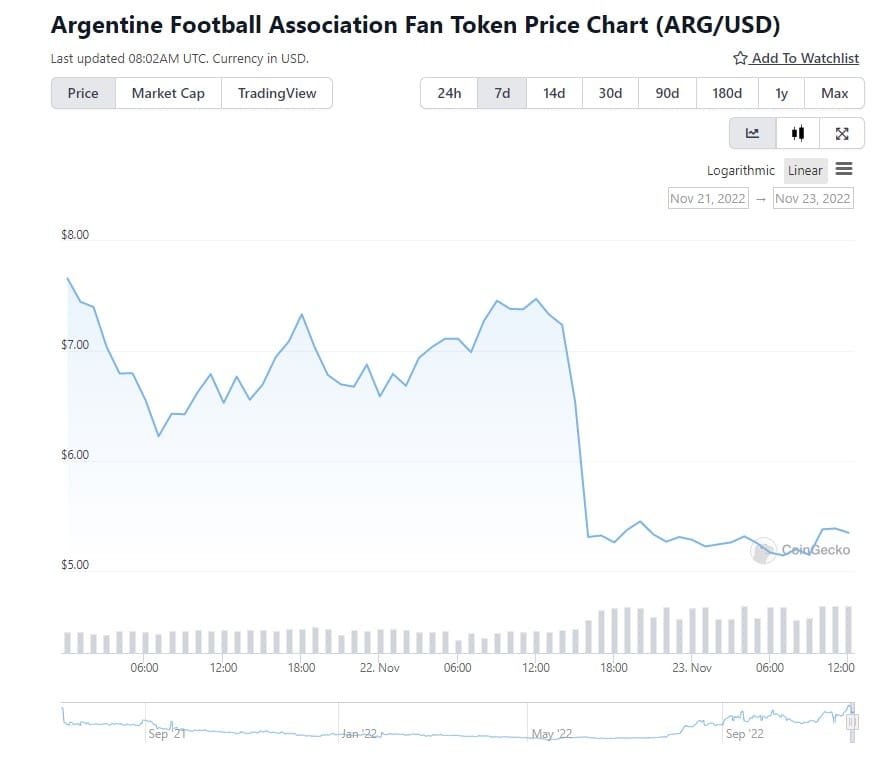Click the arrow between date fields
The width and height of the screenshot is (895, 758).
[x=761, y=198]
